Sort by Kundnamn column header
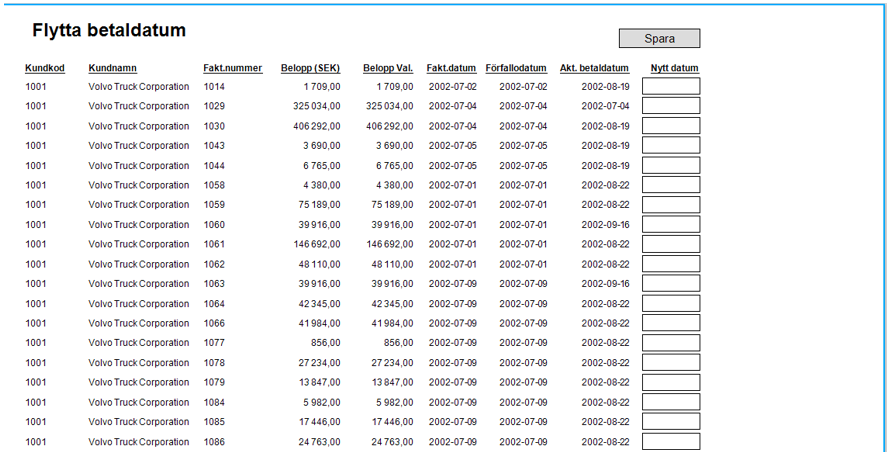The height and width of the screenshot is (452, 887). [113, 68]
